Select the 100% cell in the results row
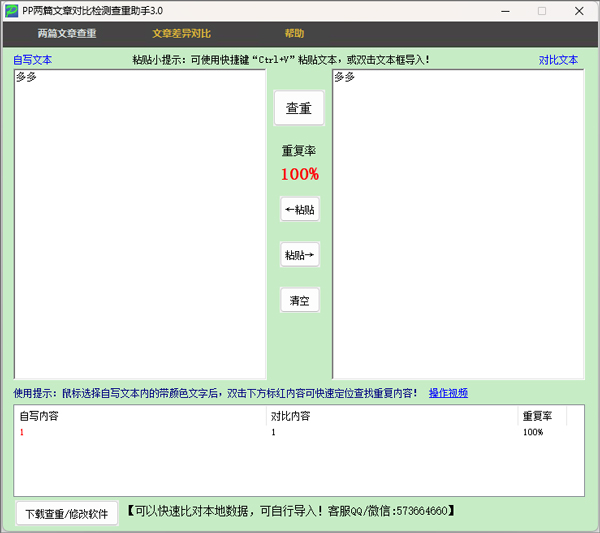 click(x=532, y=432)
